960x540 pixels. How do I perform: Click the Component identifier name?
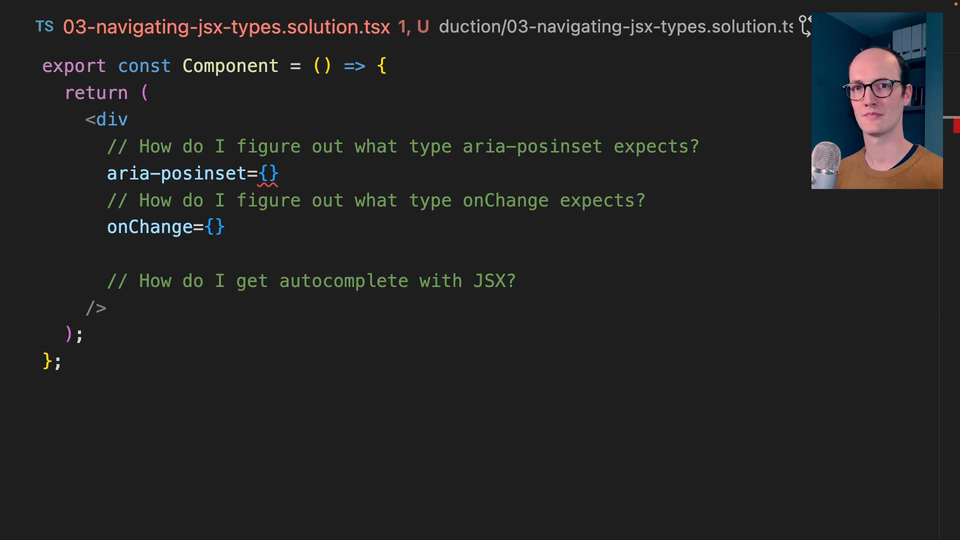pyautogui.click(x=230, y=66)
